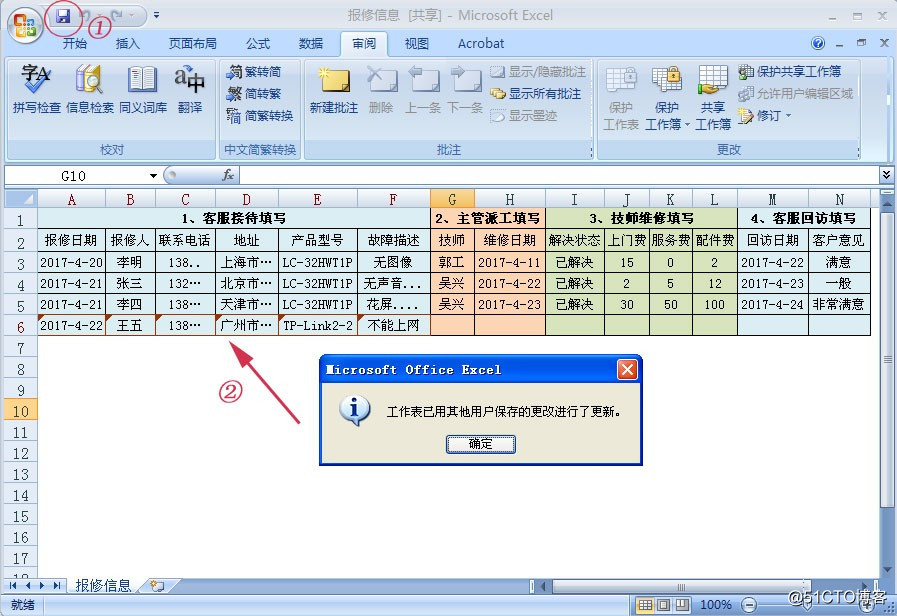The height and width of the screenshot is (616, 897).
Task: Select cell 王五 in row 6
Action: [x=130, y=325]
